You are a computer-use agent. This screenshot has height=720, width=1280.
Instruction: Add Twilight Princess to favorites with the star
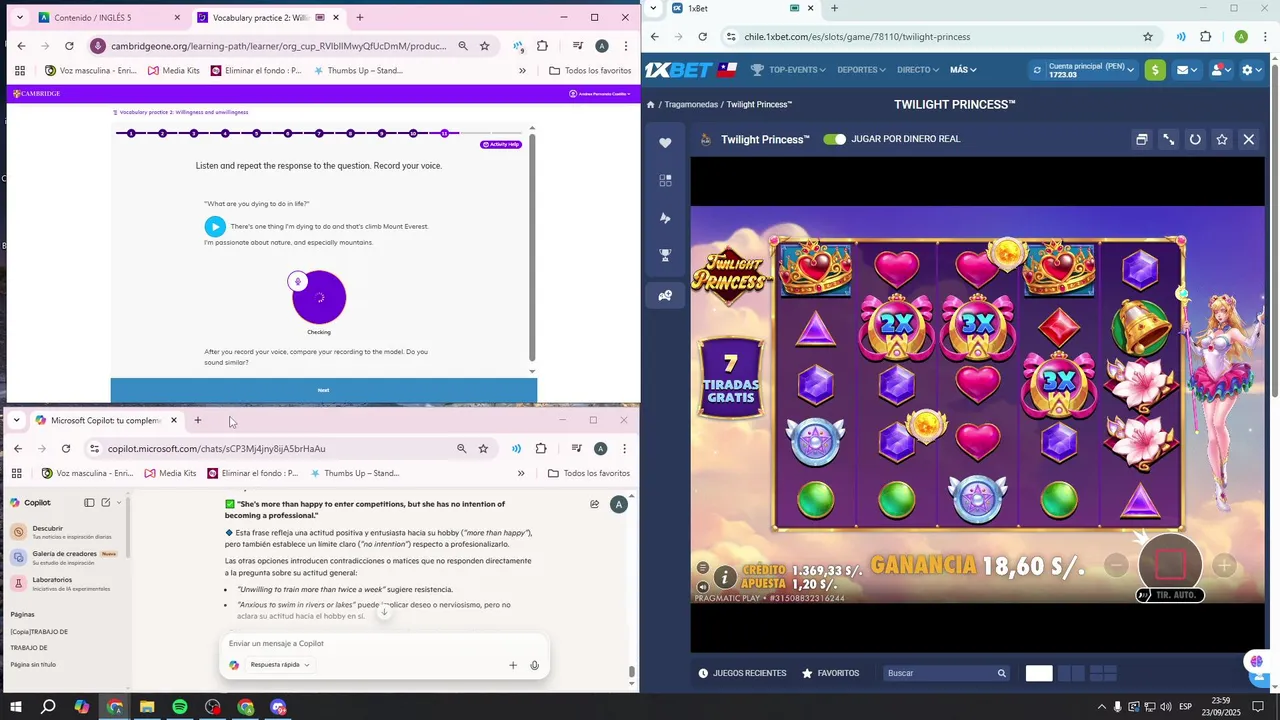point(1222,139)
